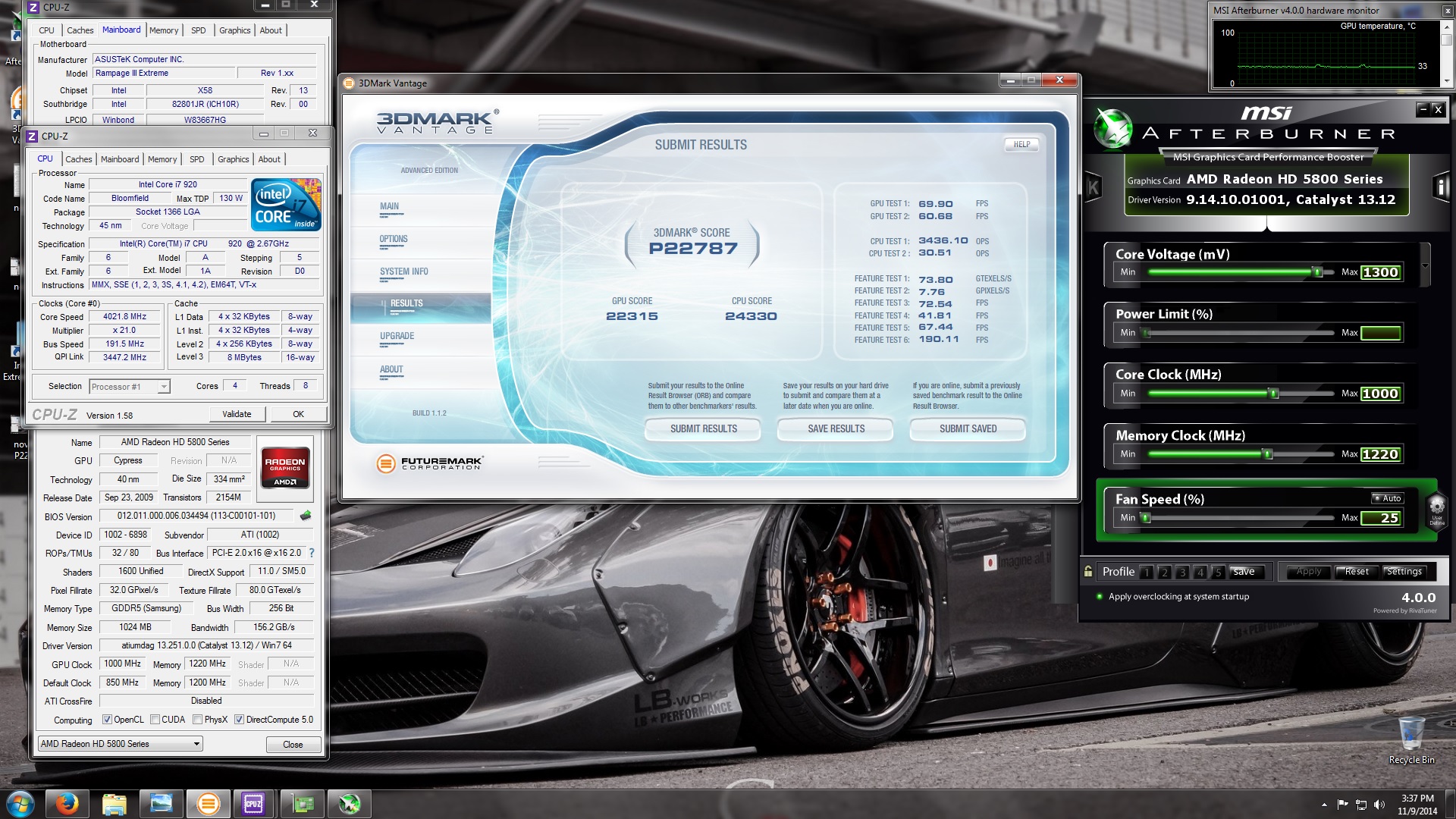Toggle the DirectCompute 5.0 checkbox

pos(239,720)
